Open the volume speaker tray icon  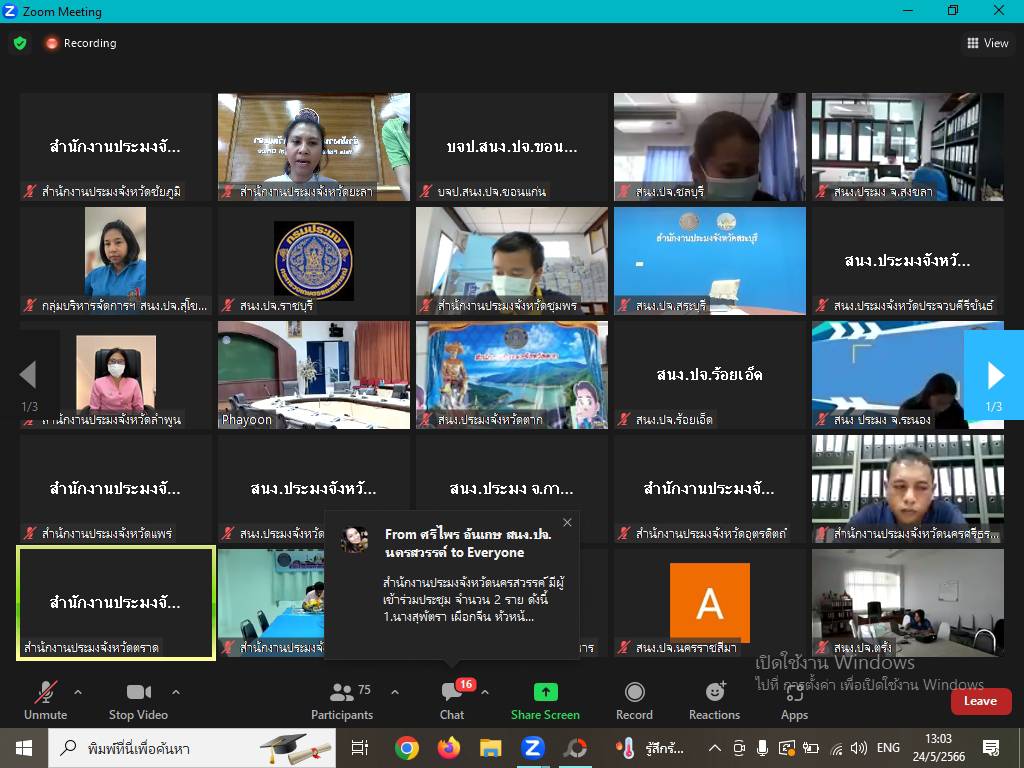click(x=859, y=748)
